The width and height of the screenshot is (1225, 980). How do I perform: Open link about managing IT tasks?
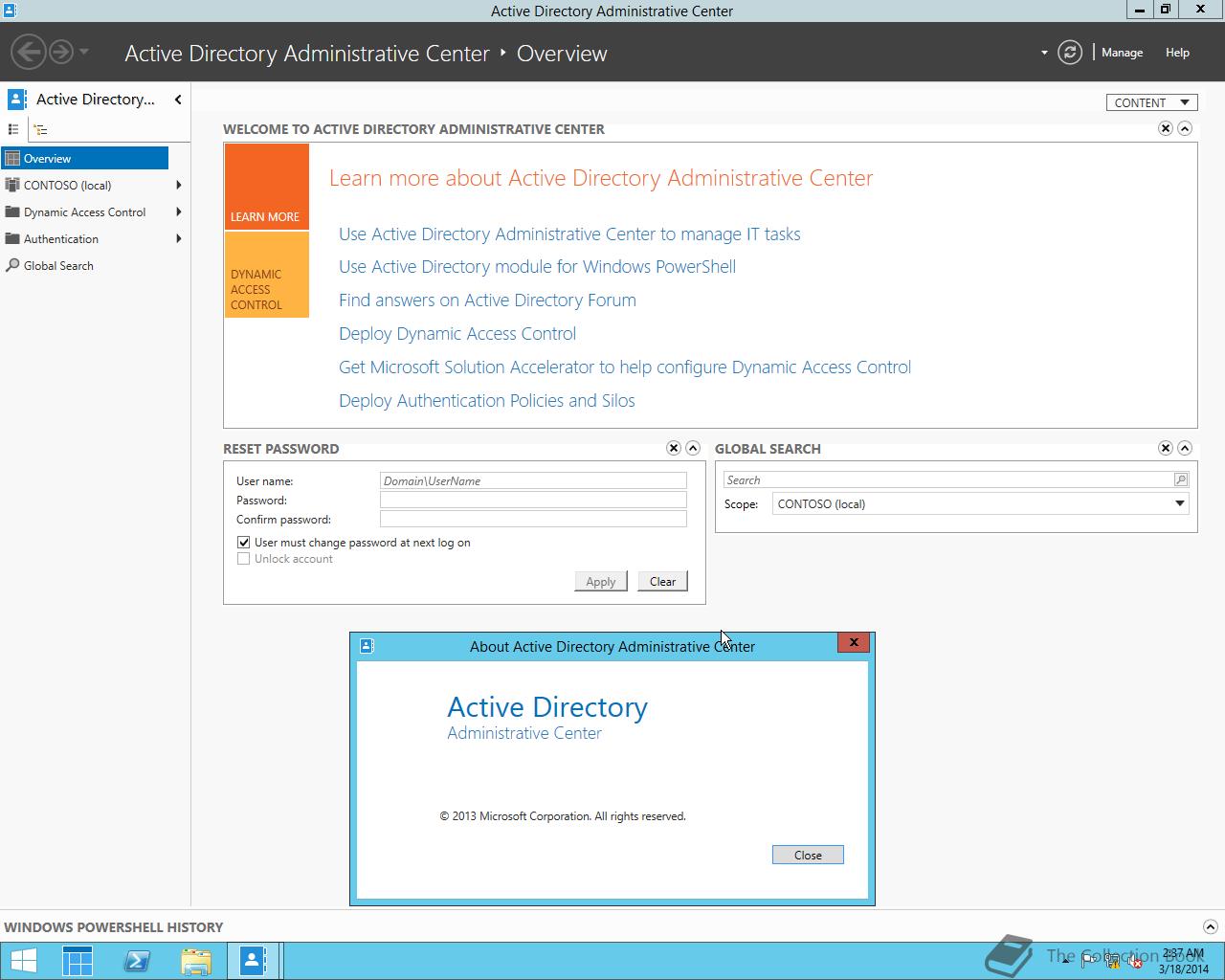coord(569,234)
